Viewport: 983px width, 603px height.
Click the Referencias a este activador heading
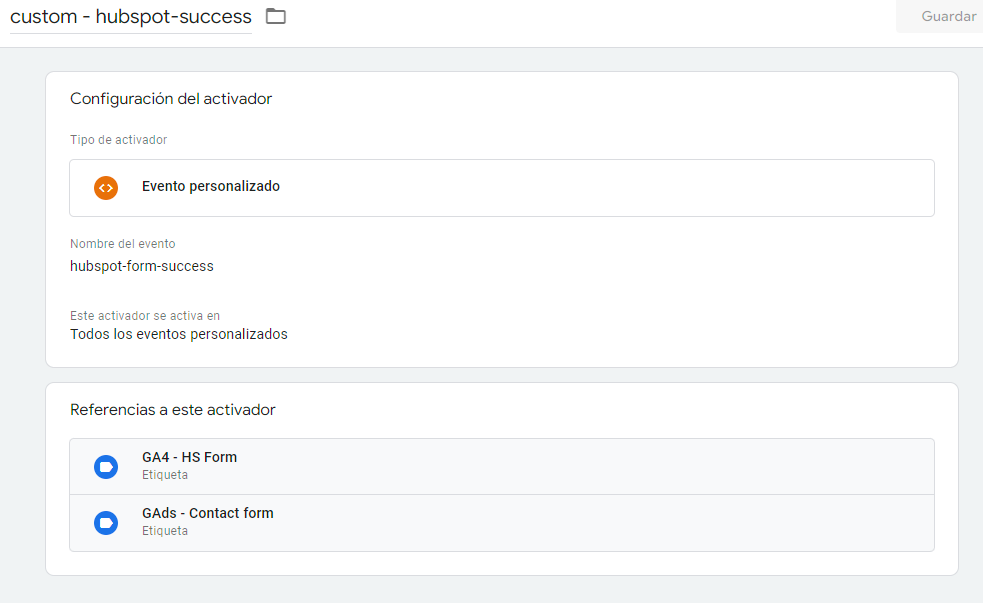(173, 410)
